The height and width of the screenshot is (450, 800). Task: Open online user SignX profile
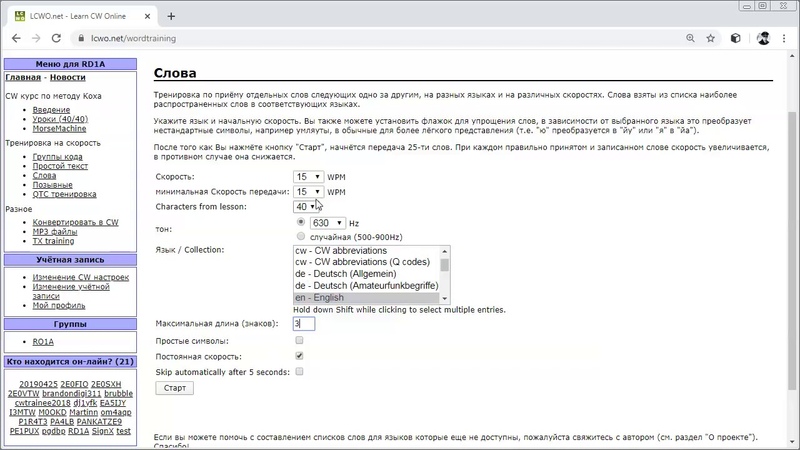[x=103, y=431]
